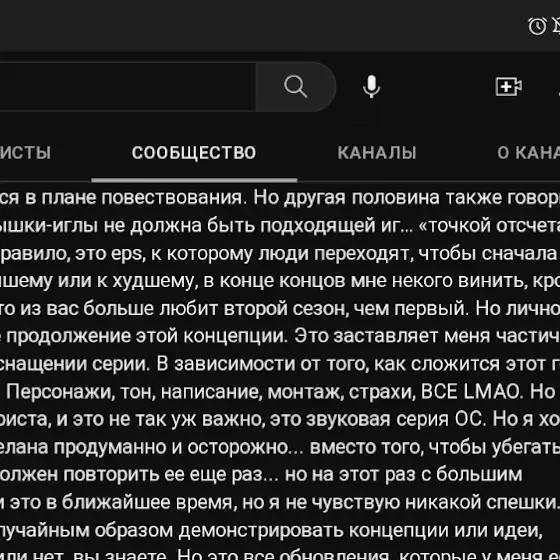Select the partially visible ПЛЕЙЛИСТЫ tab
The width and height of the screenshot is (560, 560).
point(25,153)
